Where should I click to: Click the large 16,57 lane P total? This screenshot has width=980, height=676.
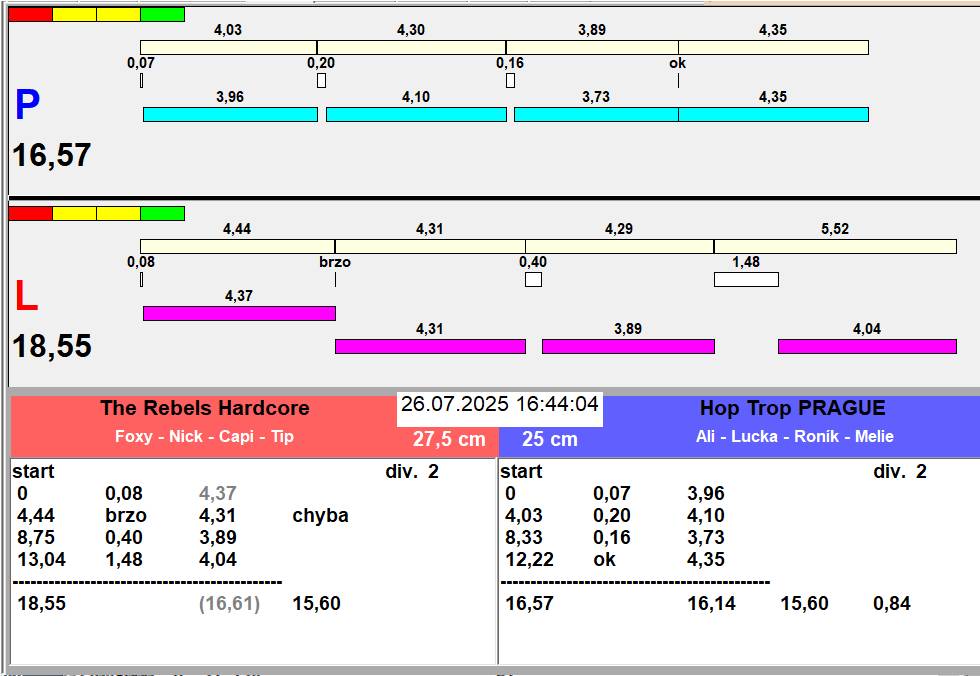[x=52, y=155]
